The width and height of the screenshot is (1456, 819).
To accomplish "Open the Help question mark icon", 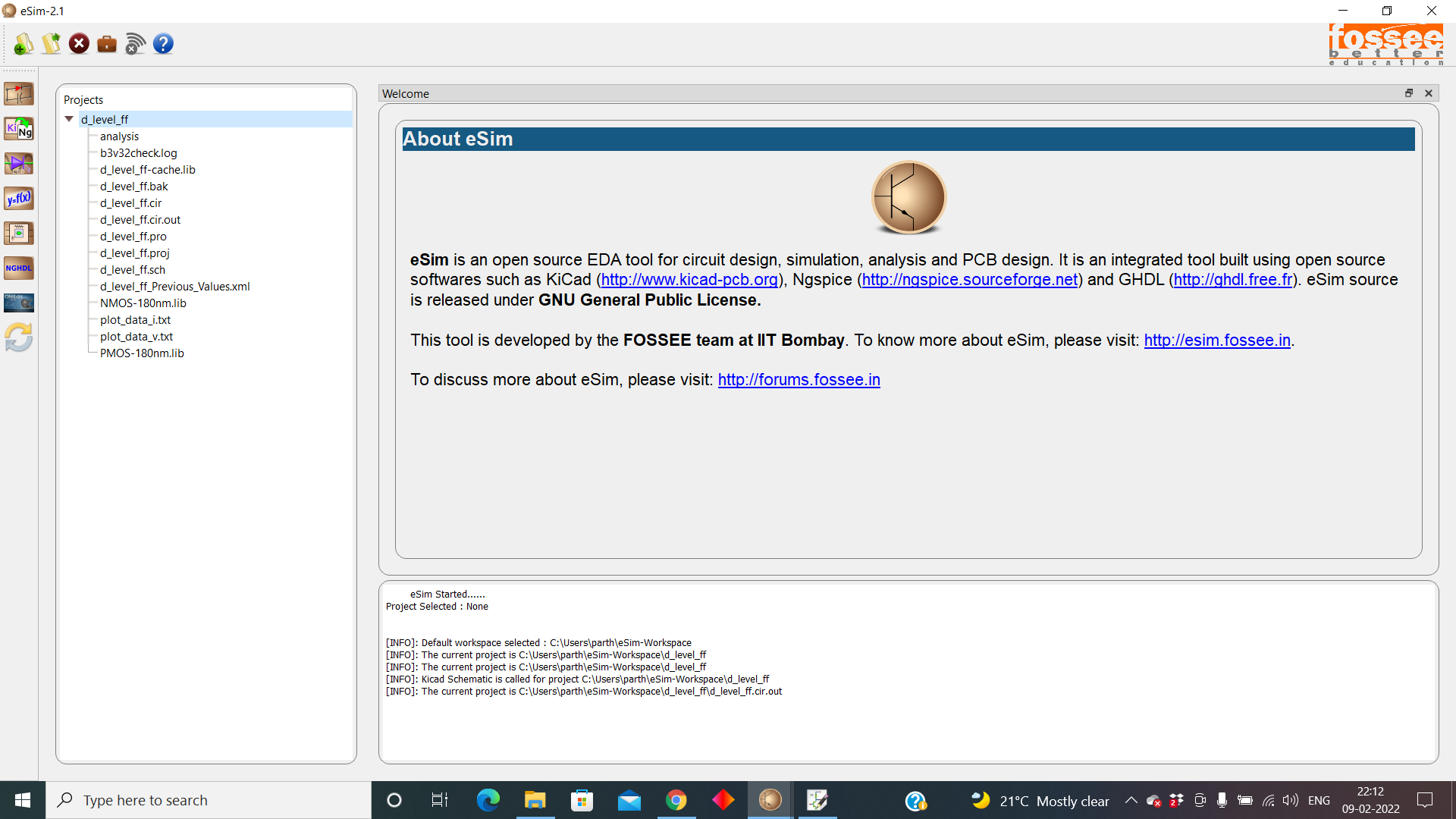I will [x=163, y=44].
